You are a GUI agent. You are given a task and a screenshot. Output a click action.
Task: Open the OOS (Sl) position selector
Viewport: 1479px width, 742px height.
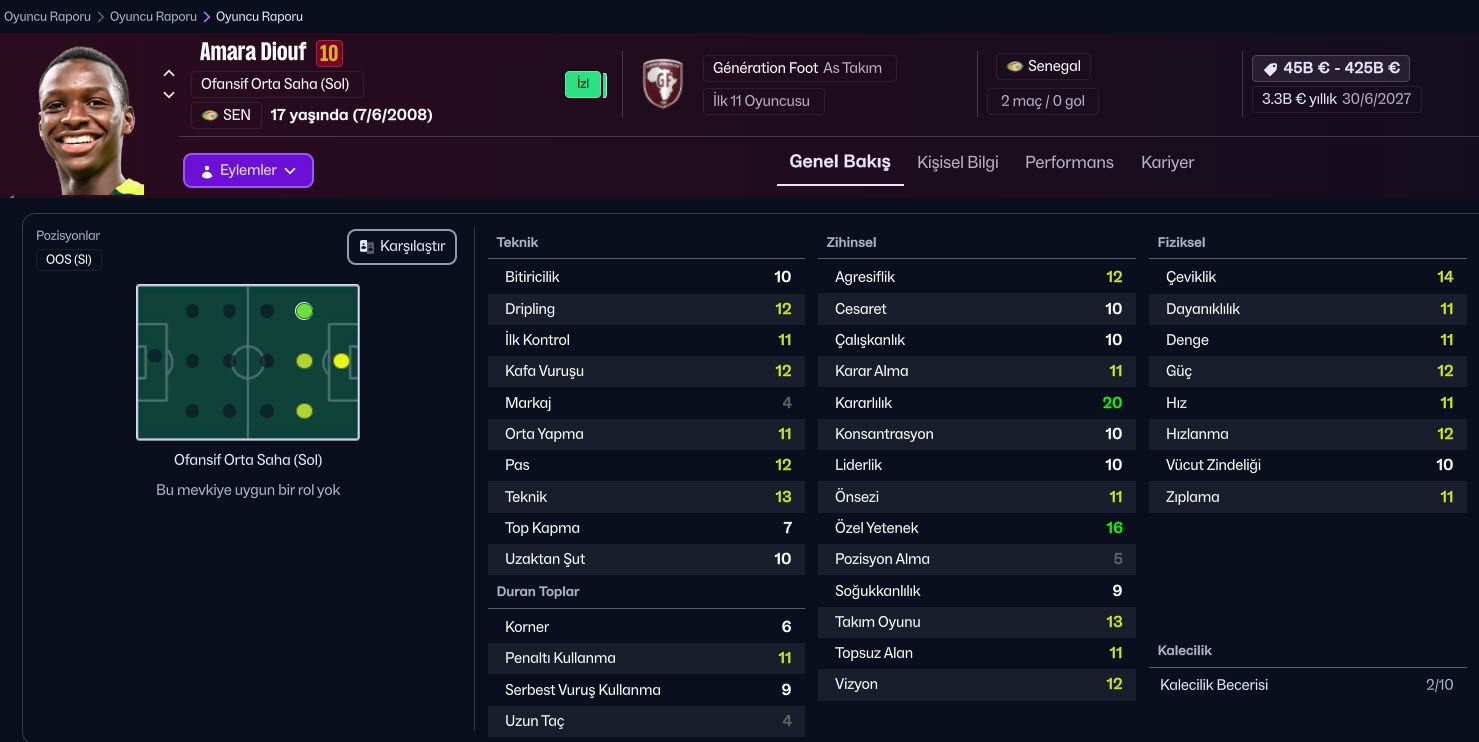click(69, 260)
